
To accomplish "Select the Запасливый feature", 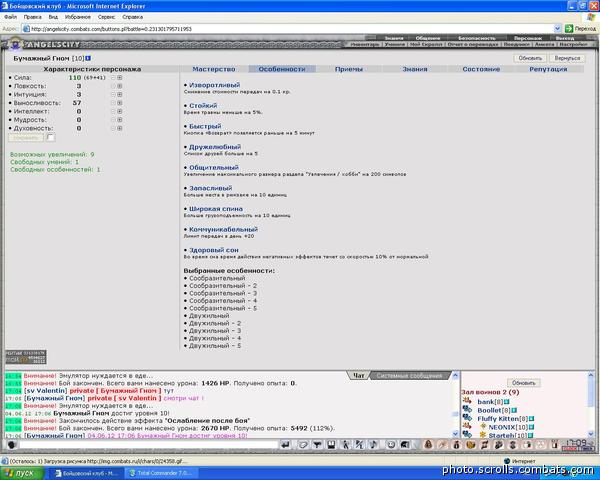I will click(x=210, y=188).
